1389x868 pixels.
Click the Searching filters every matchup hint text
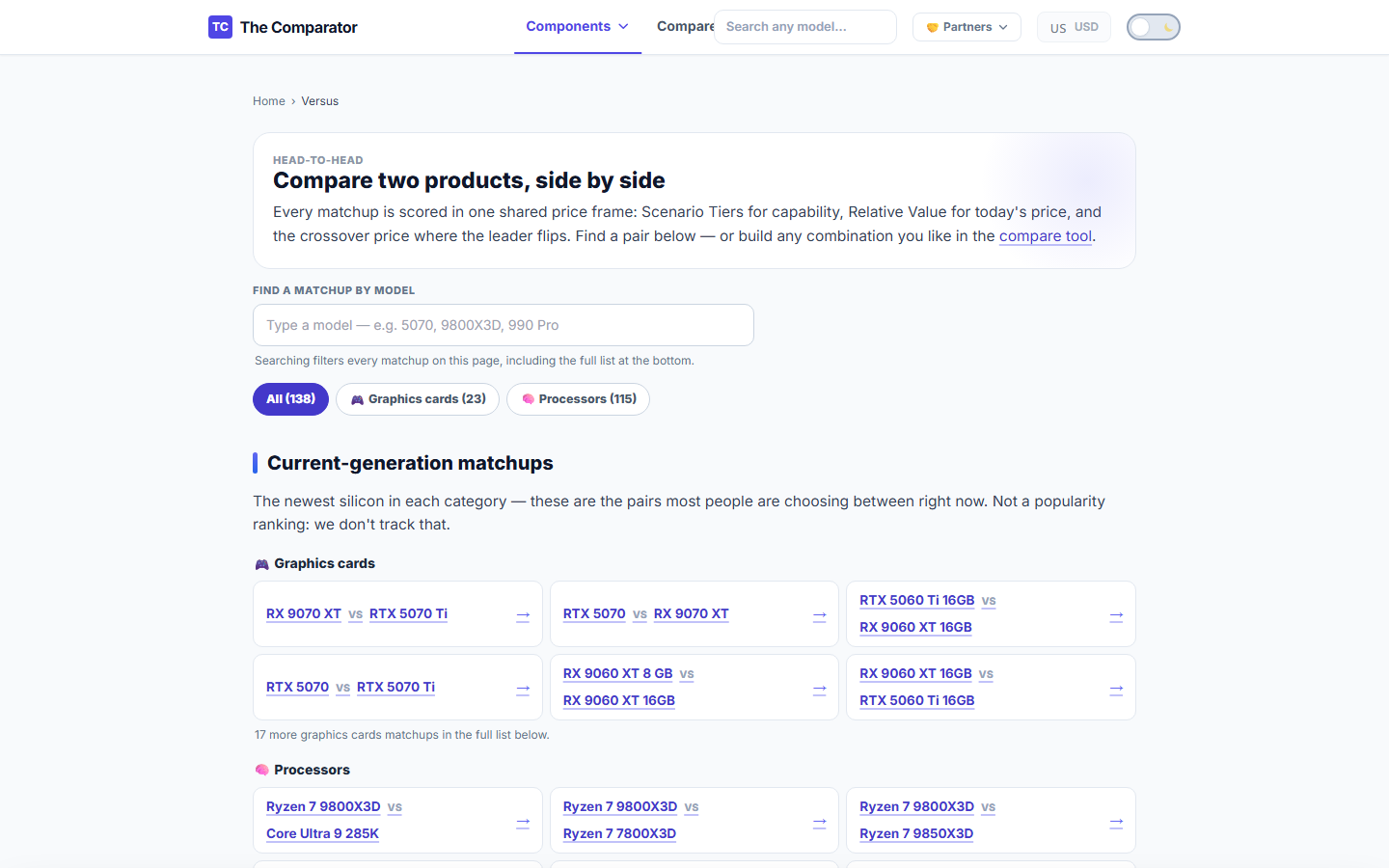point(475,361)
